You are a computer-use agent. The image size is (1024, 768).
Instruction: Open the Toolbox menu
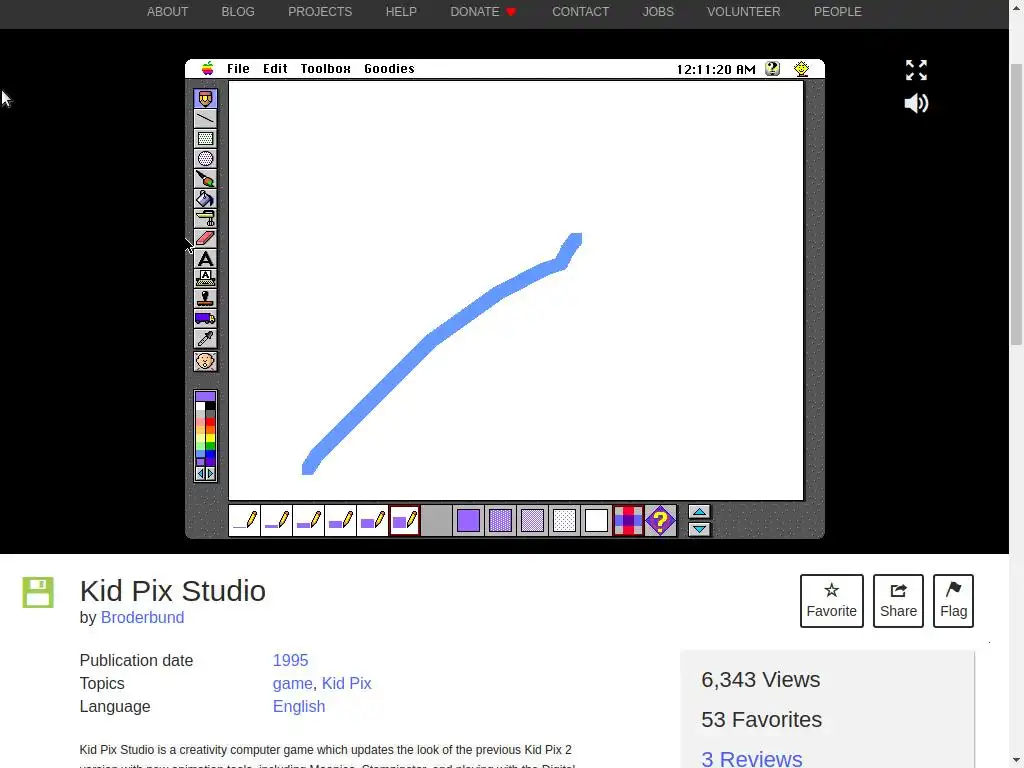pos(325,69)
